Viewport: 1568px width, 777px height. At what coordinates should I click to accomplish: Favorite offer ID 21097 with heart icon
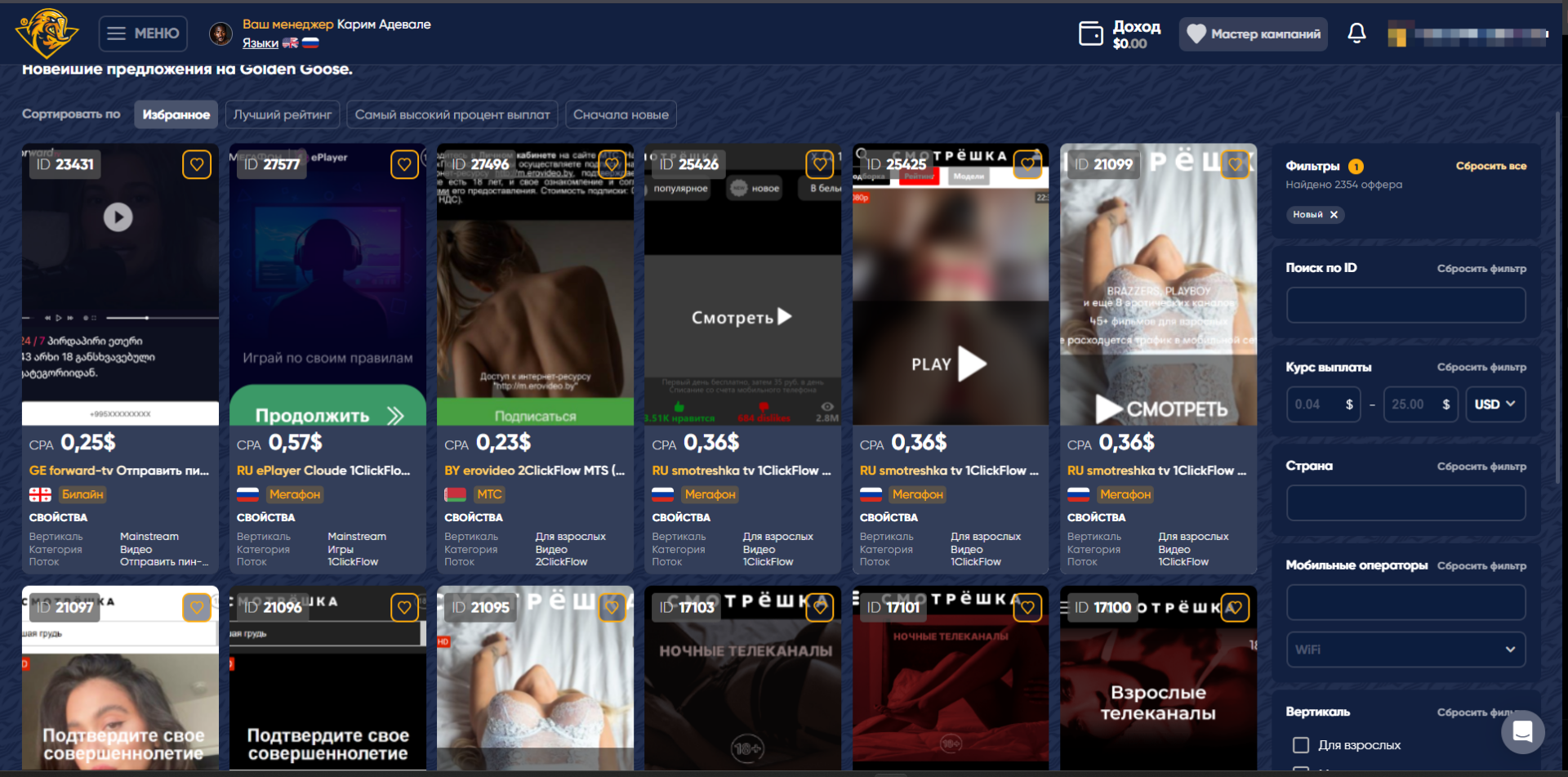[197, 607]
